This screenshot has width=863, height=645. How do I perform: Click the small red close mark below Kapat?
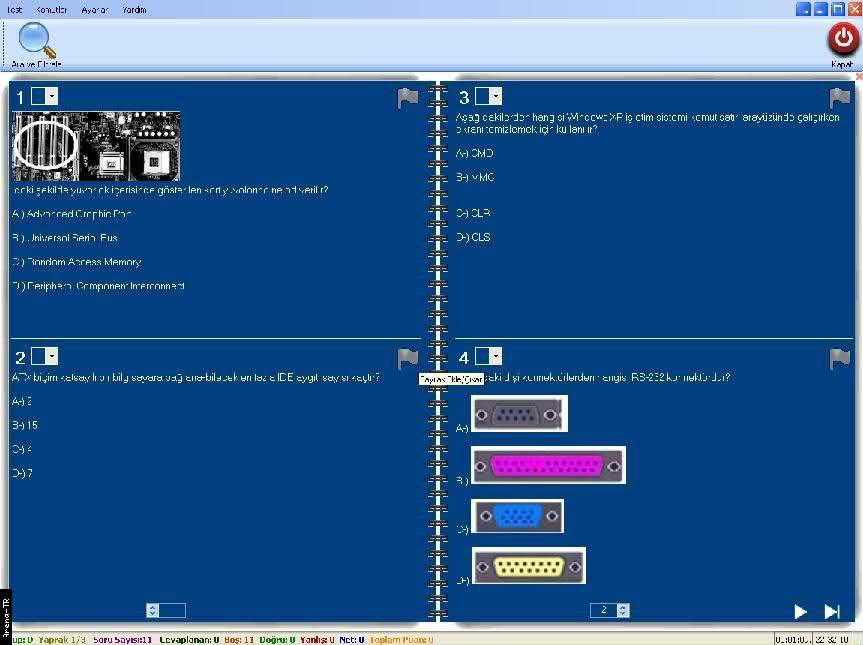[859, 76]
